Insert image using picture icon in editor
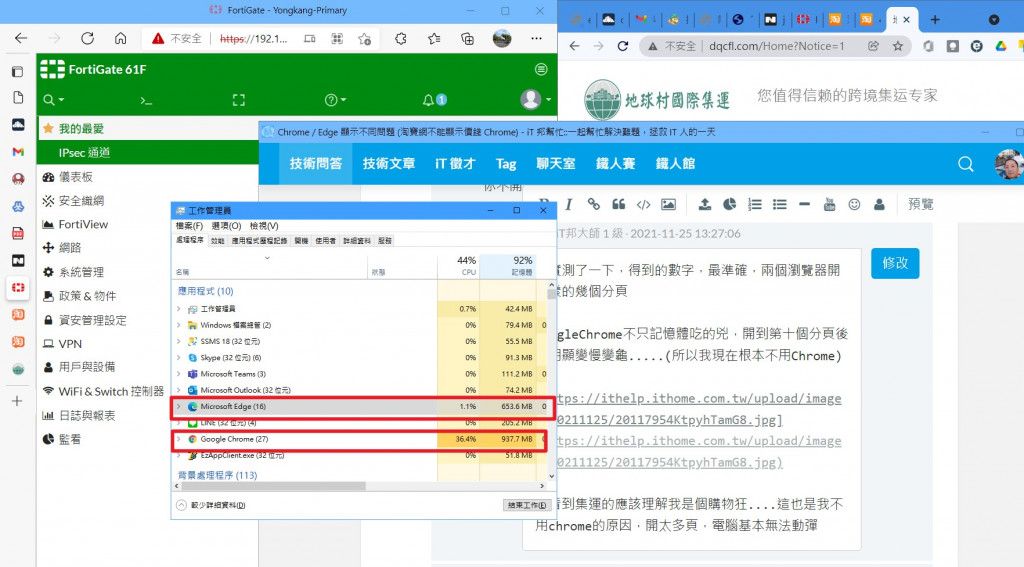The width and height of the screenshot is (1024, 567). (668, 204)
